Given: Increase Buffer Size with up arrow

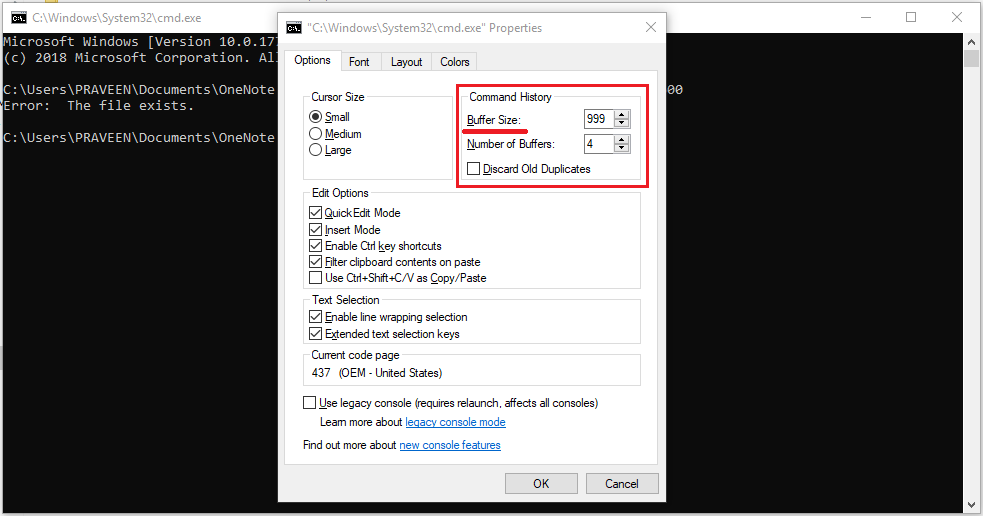Looking at the screenshot, I should coord(621,115).
